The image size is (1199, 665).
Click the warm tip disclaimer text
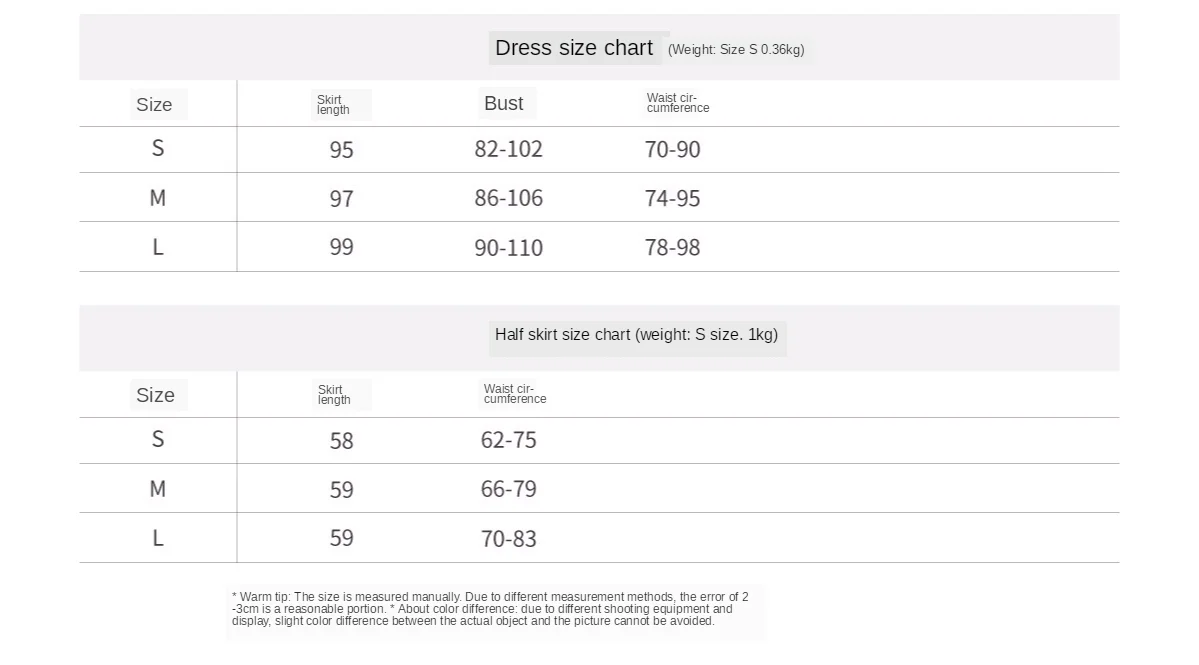pos(490,608)
